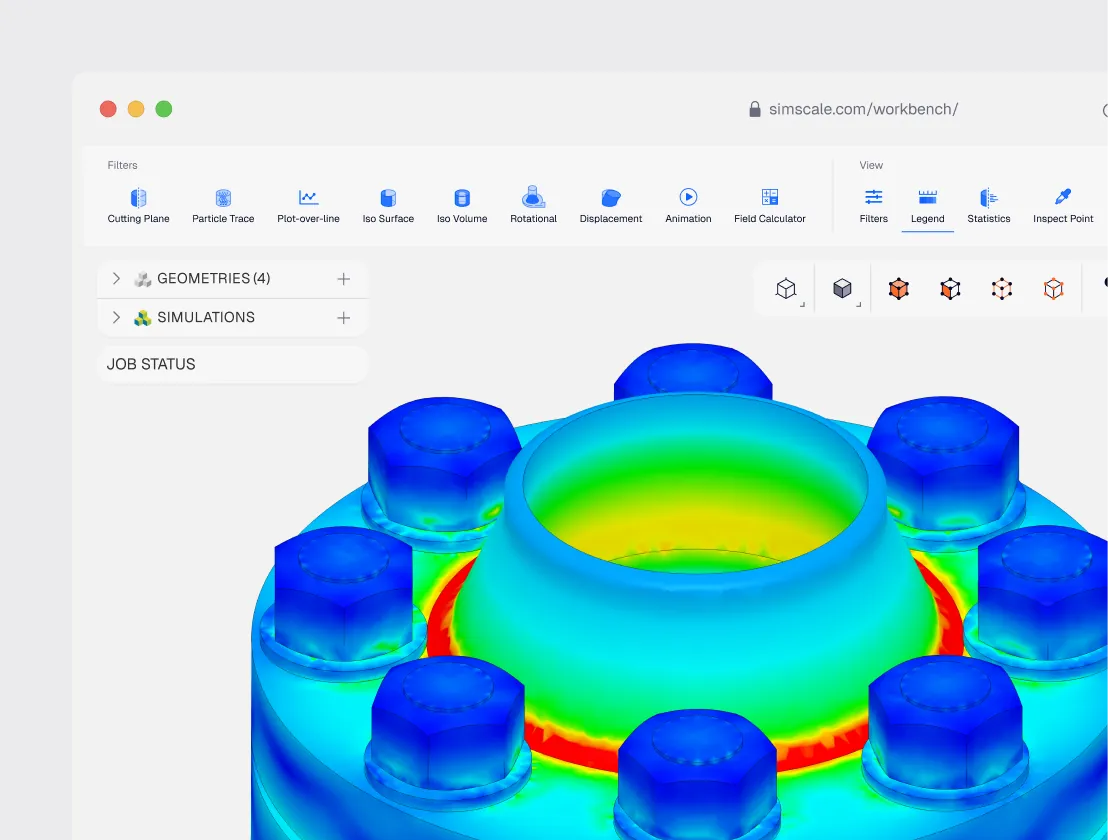This screenshot has height=840, width=1108.
Task: Toggle the Legend view tab
Action: click(927, 206)
